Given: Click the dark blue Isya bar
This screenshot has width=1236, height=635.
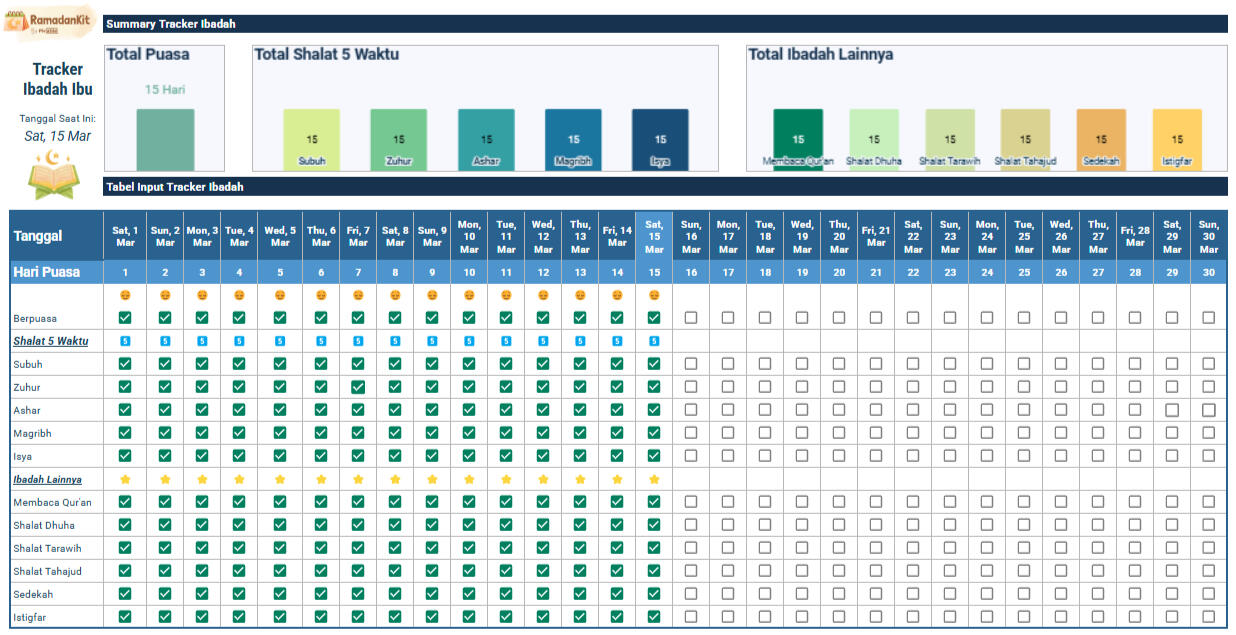Looking at the screenshot, I should coord(660,139).
